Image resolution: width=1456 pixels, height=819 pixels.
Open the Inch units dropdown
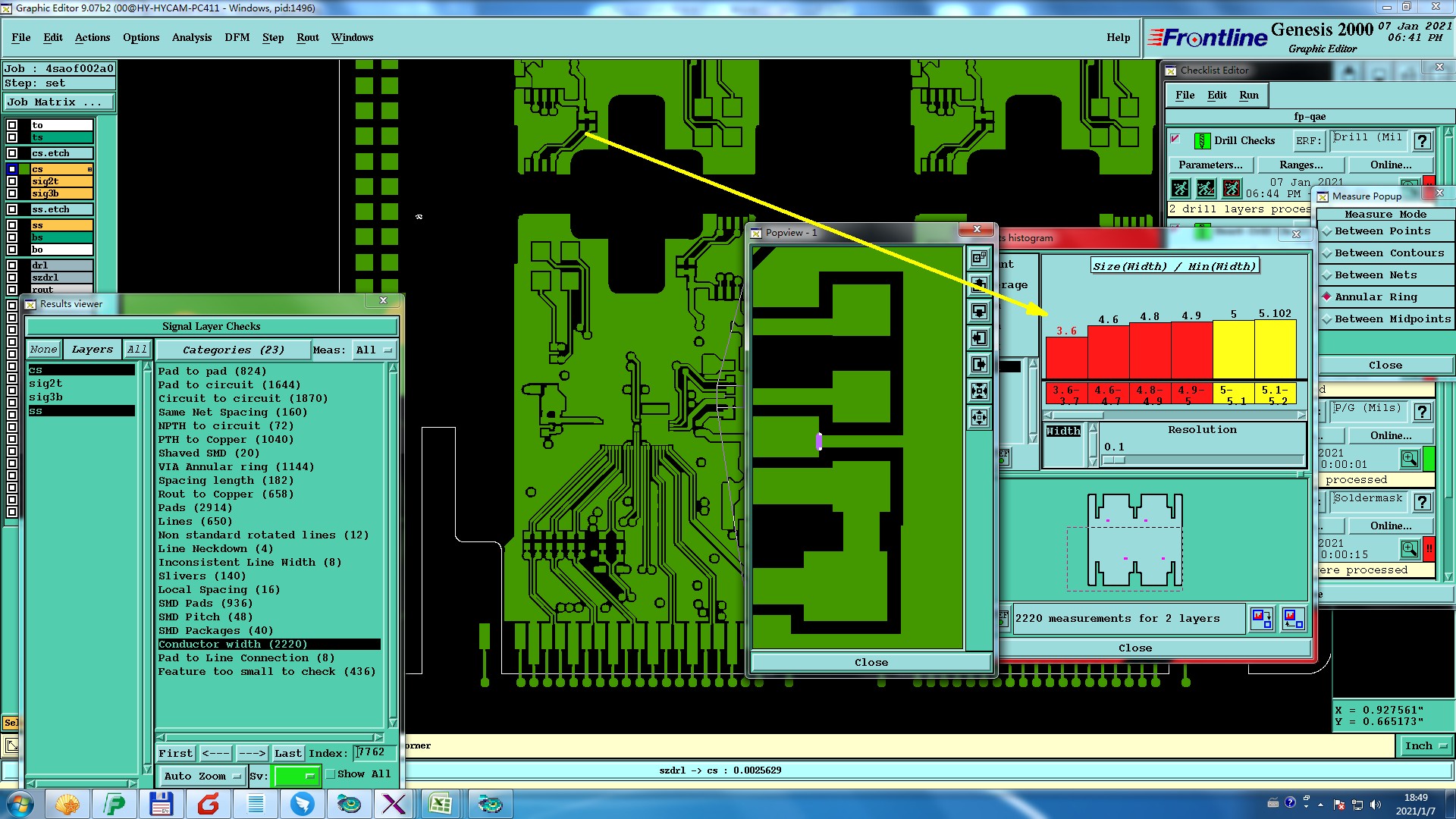point(1426,746)
